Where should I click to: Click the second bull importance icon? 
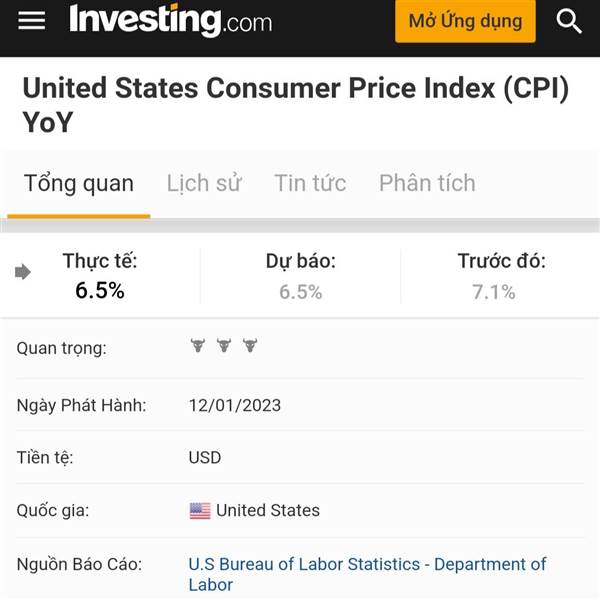click(224, 346)
